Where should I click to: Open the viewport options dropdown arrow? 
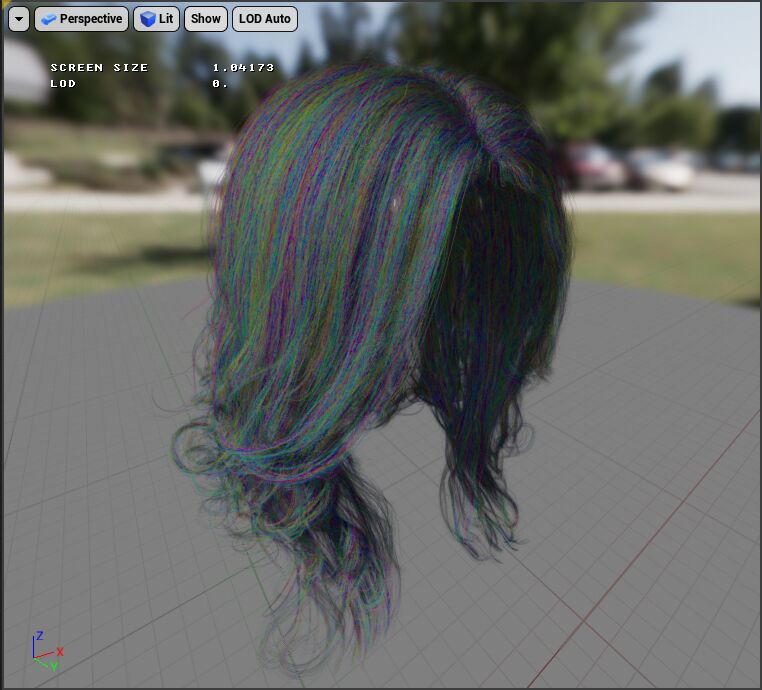(18, 19)
